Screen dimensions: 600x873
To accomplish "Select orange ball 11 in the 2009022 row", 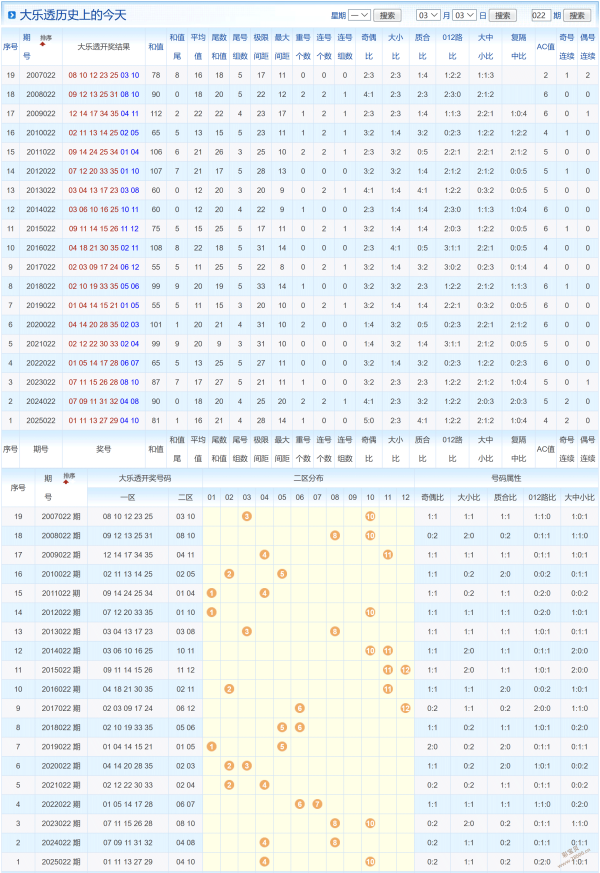I will (387, 554).
